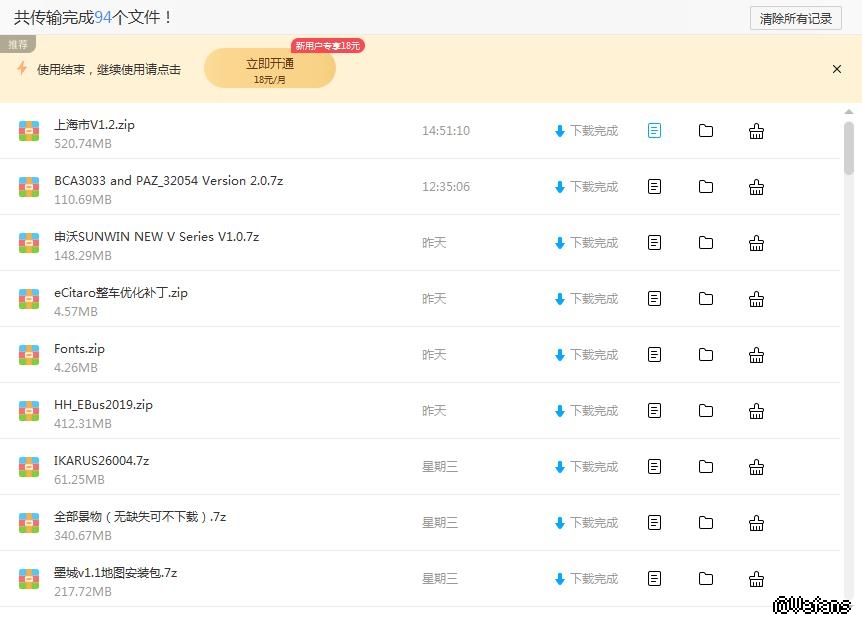Clear record of IKARUS26004.7z
The width and height of the screenshot is (862, 626).
[x=756, y=467]
